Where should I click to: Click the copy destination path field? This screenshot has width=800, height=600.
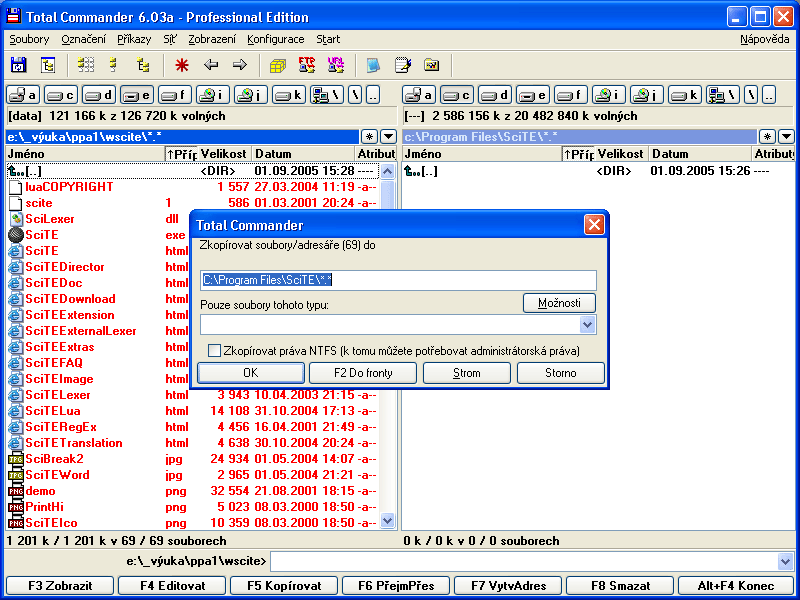coord(398,280)
